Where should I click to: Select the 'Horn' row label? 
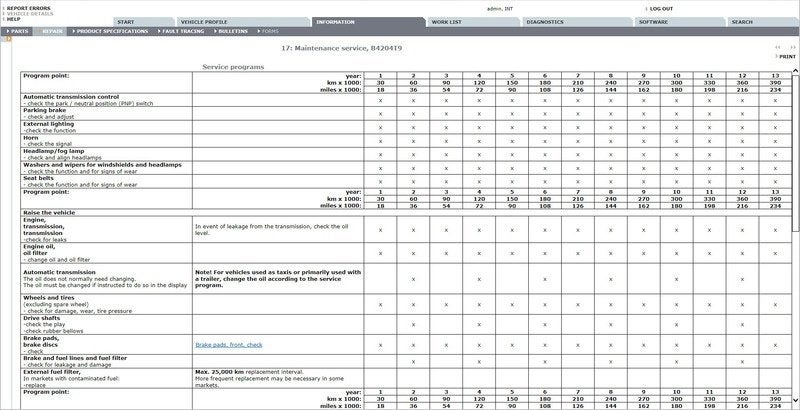(x=31, y=138)
